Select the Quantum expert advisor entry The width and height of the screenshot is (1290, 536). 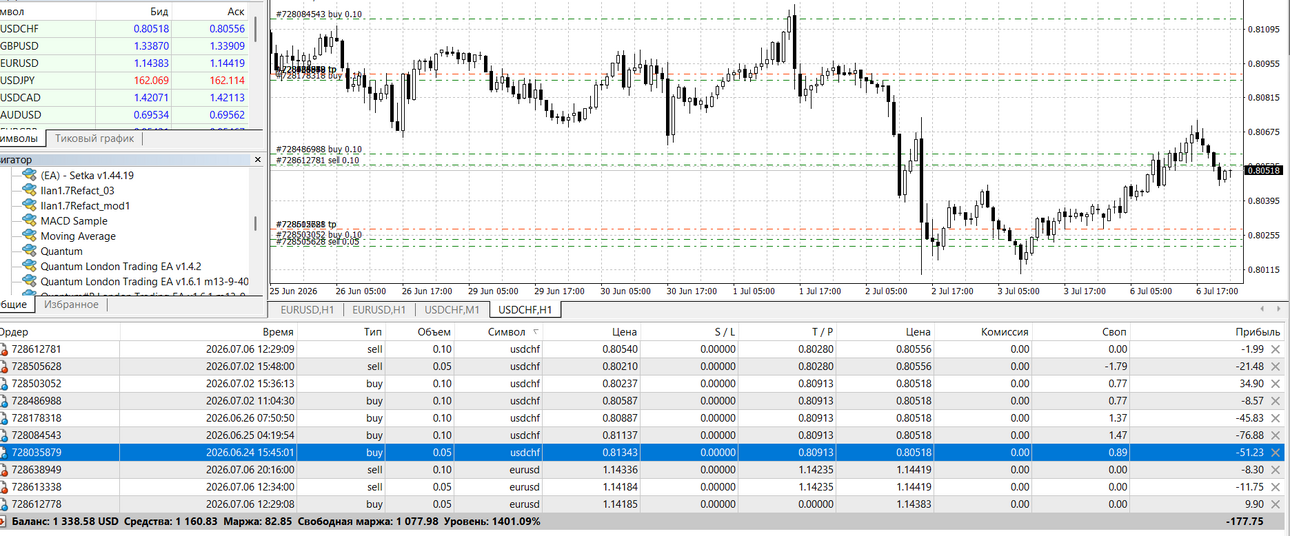tap(61, 252)
